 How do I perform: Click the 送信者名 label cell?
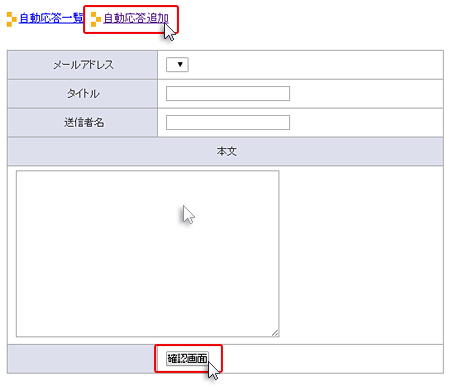[82, 123]
